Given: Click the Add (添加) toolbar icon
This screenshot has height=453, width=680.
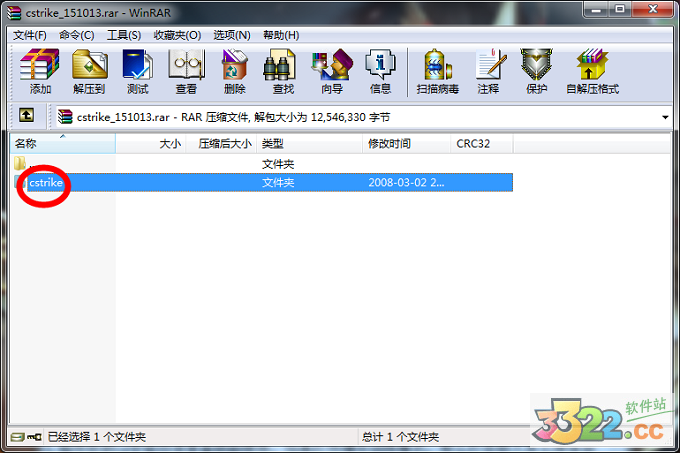Looking at the screenshot, I should 40,71.
